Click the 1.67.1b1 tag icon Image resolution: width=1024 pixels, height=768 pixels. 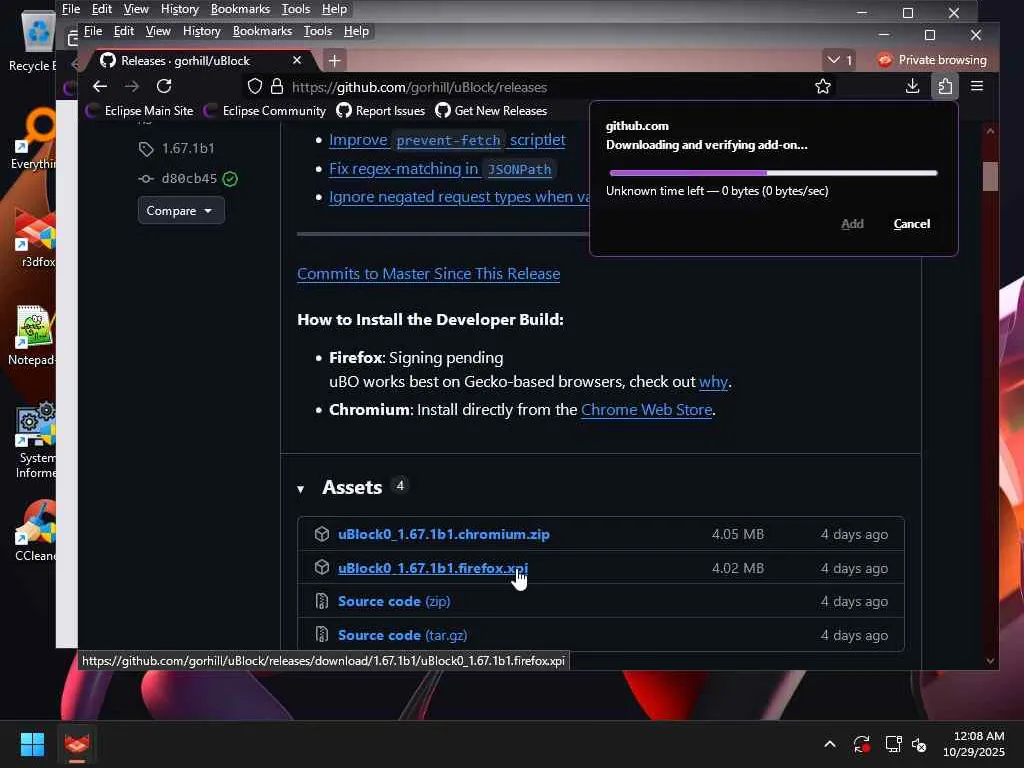click(146, 149)
